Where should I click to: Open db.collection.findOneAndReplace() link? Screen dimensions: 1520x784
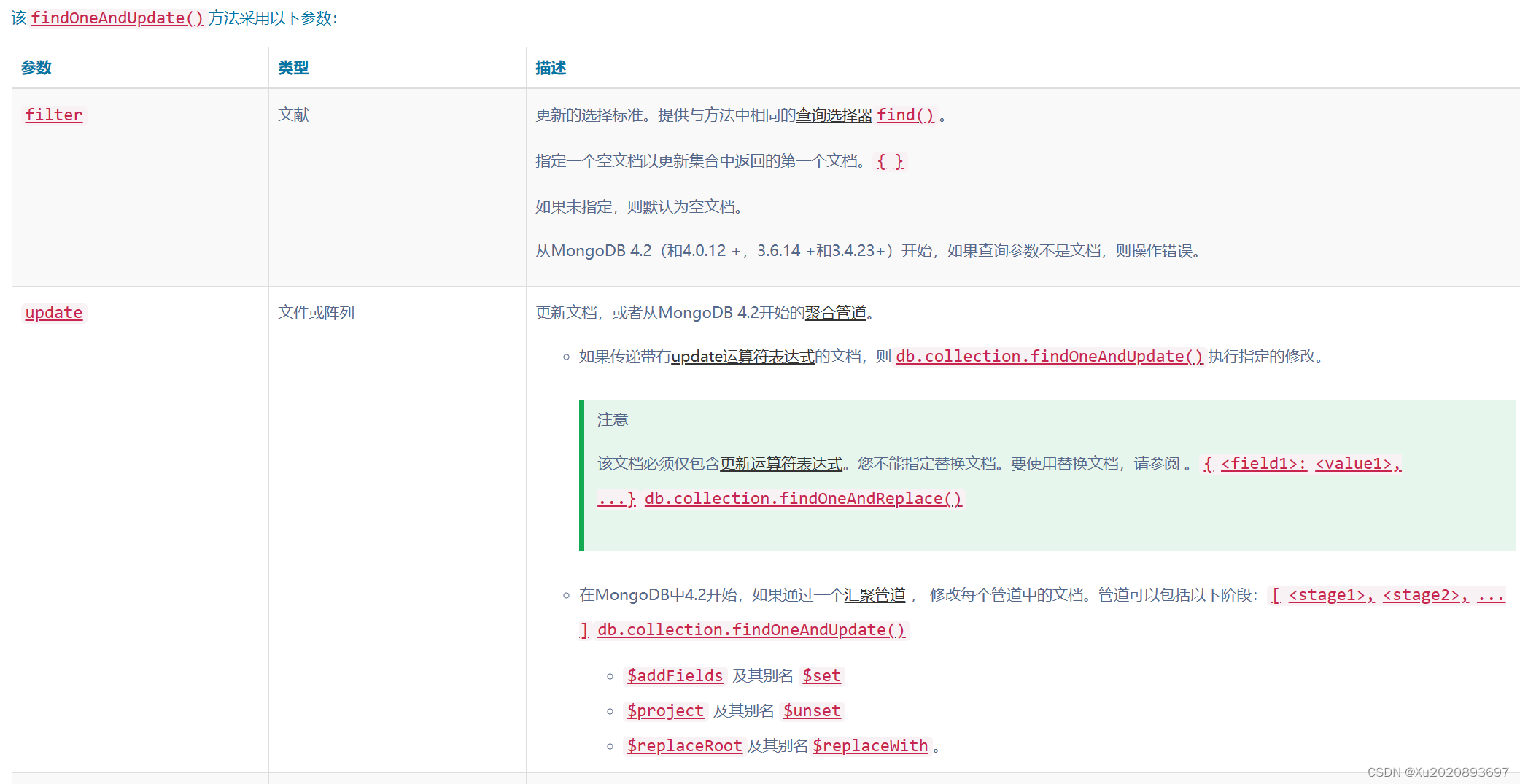pos(802,498)
